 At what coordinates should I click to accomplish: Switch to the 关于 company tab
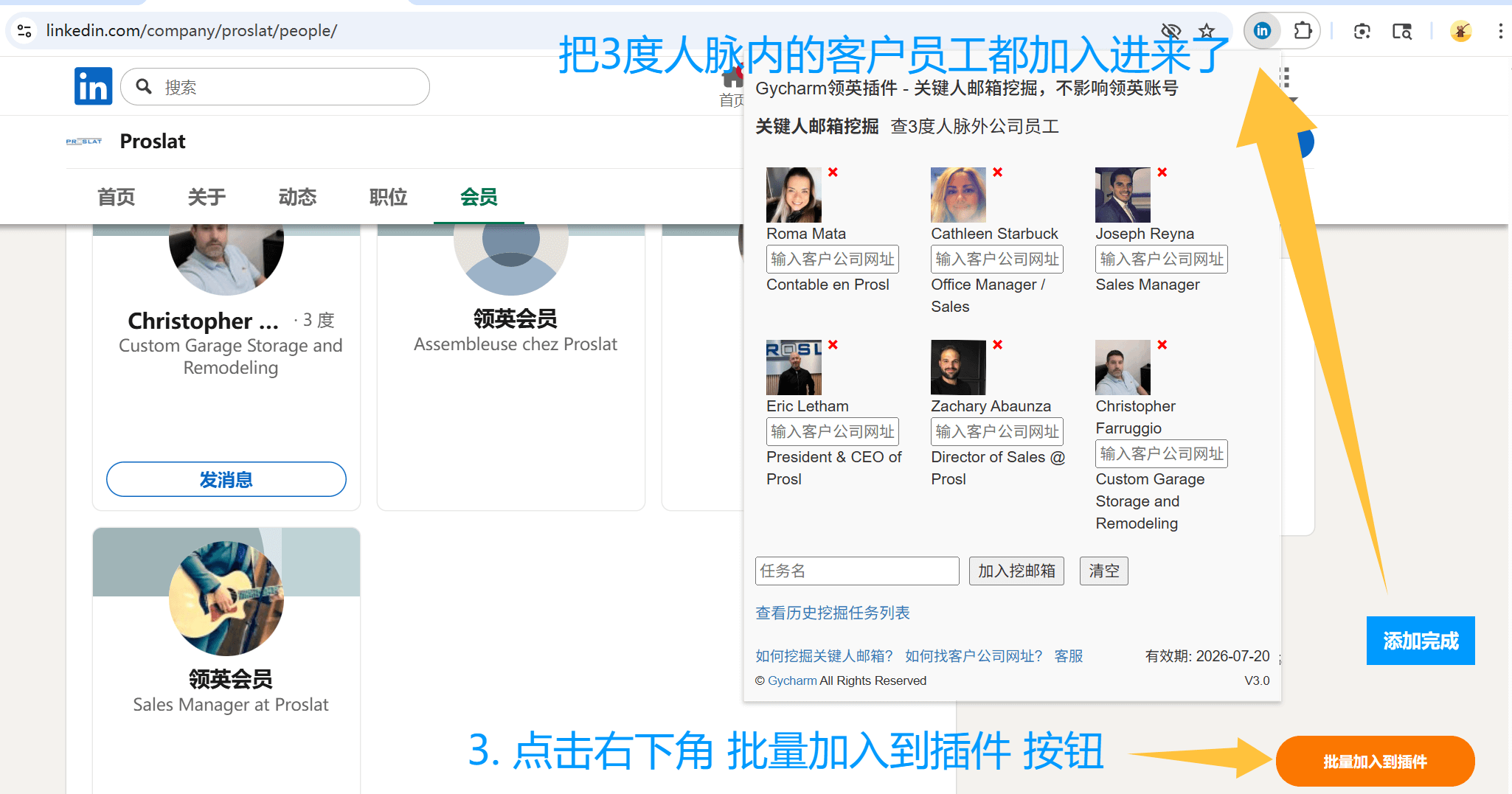pos(207,197)
